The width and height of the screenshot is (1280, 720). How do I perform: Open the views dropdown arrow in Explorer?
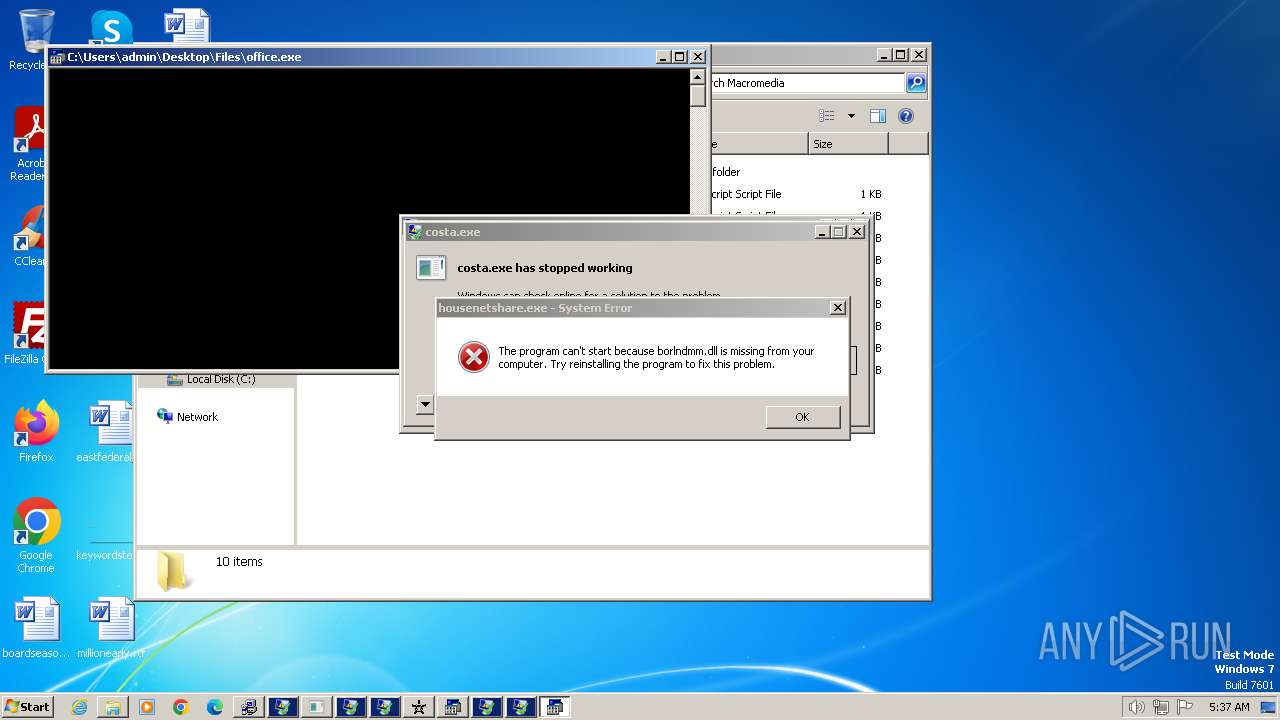tap(851, 116)
